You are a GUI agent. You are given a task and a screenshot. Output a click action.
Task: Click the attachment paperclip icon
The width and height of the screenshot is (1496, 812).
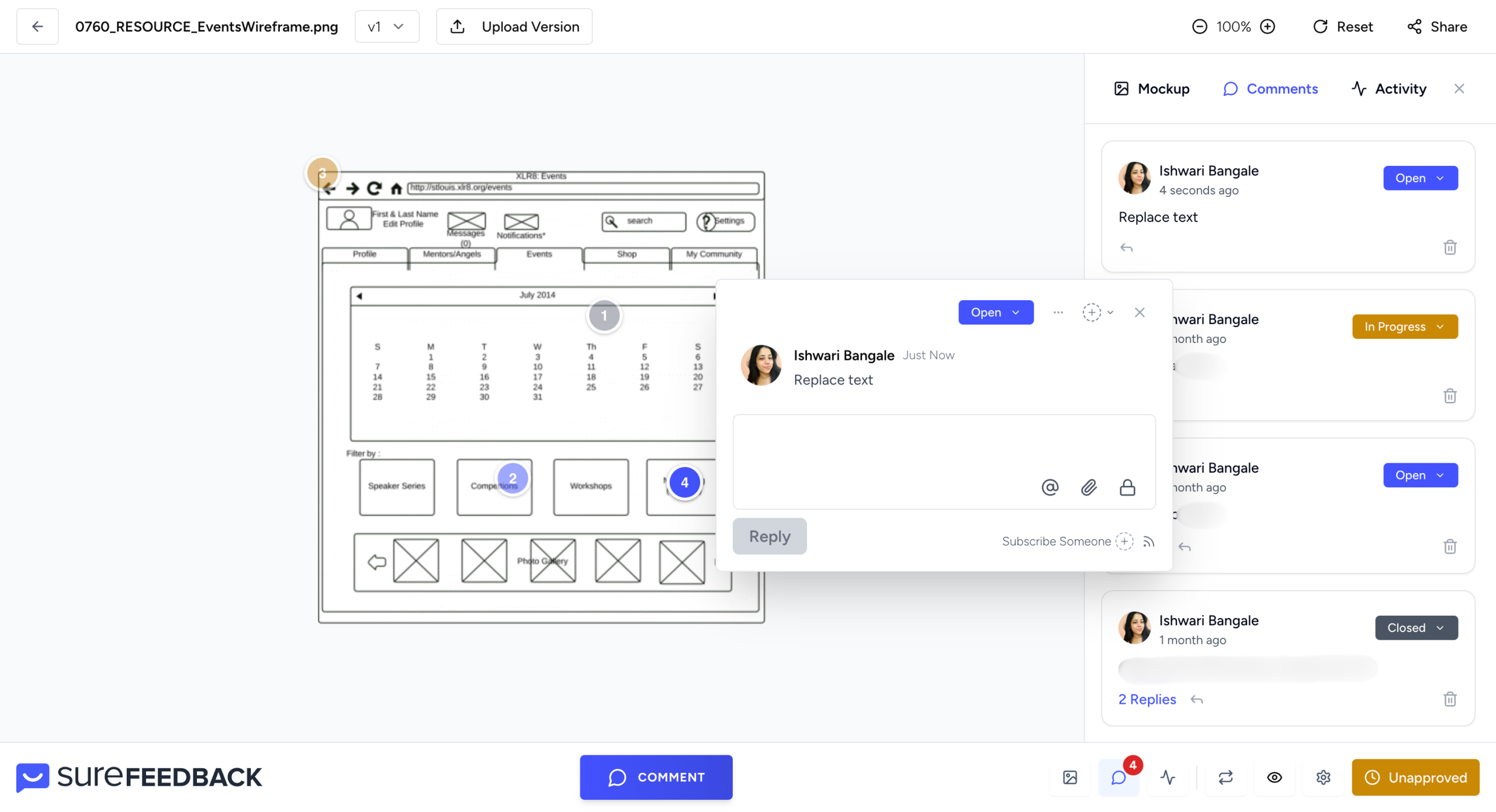tap(1088, 487)
